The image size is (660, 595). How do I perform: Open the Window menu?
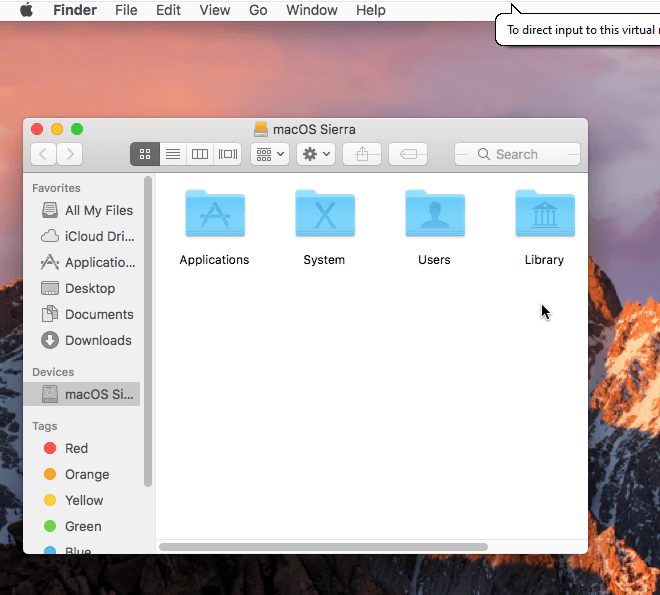coord(311,10)
